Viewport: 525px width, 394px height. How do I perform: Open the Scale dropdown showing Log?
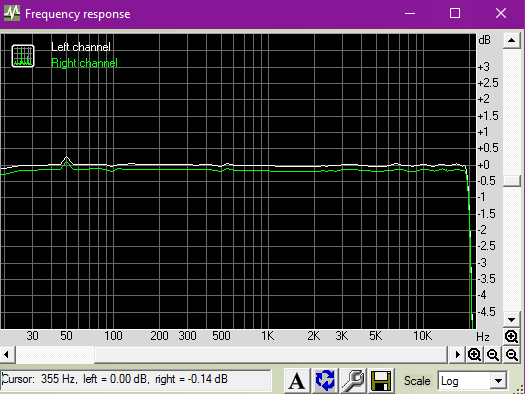tap(472, 381)
